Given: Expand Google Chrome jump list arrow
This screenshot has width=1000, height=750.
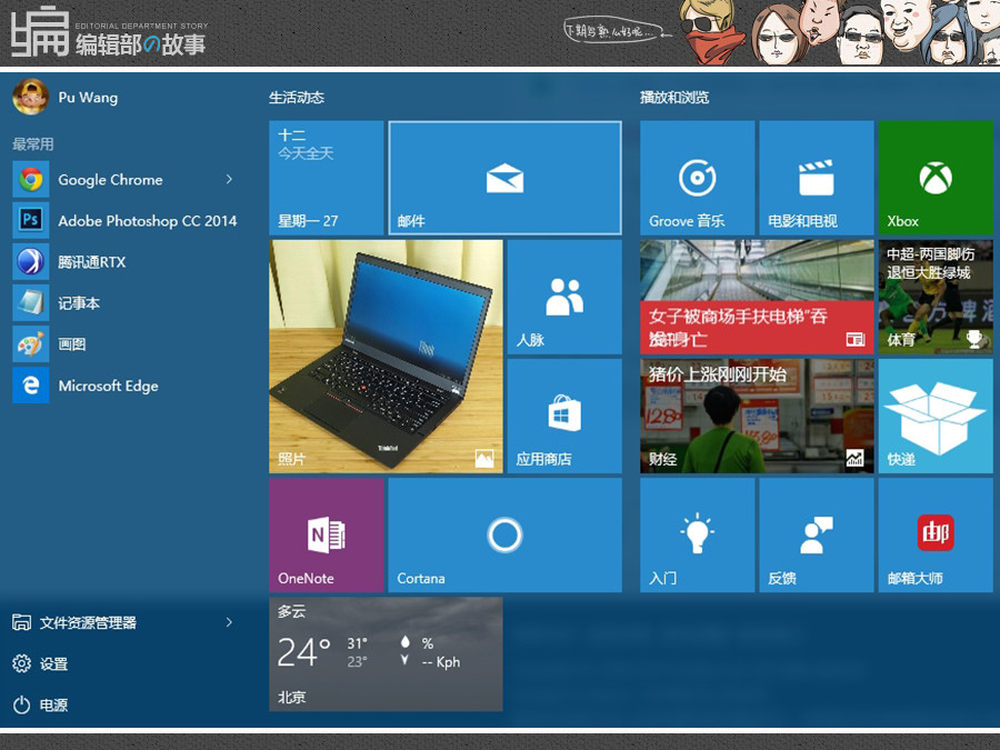Looking at the screenshot, I should pos(229,180).
